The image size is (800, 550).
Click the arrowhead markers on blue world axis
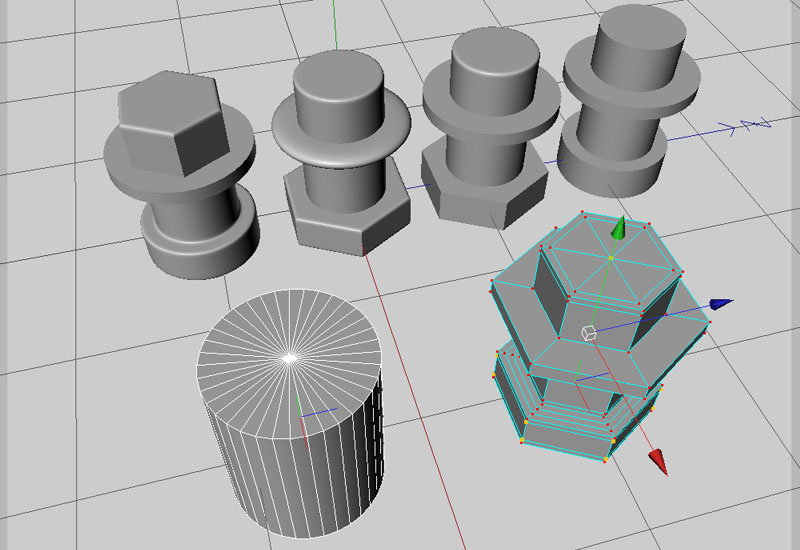click(750, 125)
